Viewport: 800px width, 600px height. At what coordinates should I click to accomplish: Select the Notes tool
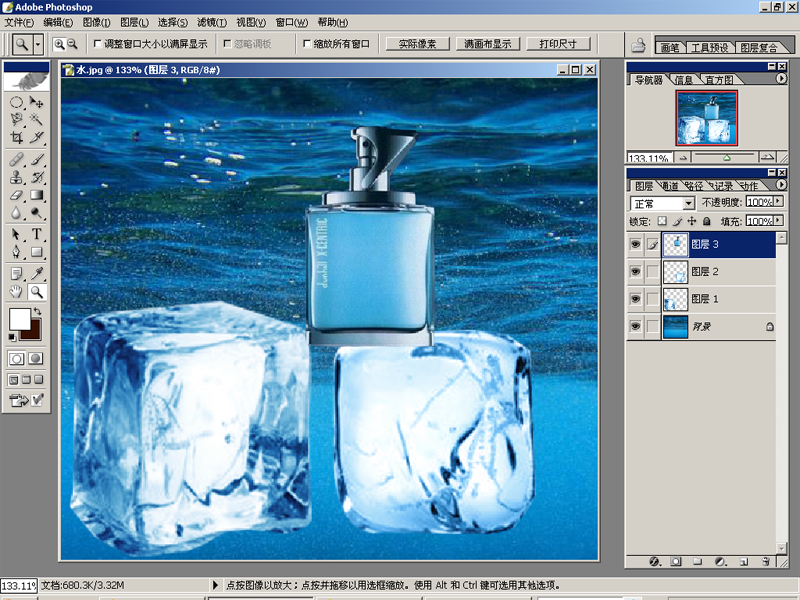pos(16,274)
